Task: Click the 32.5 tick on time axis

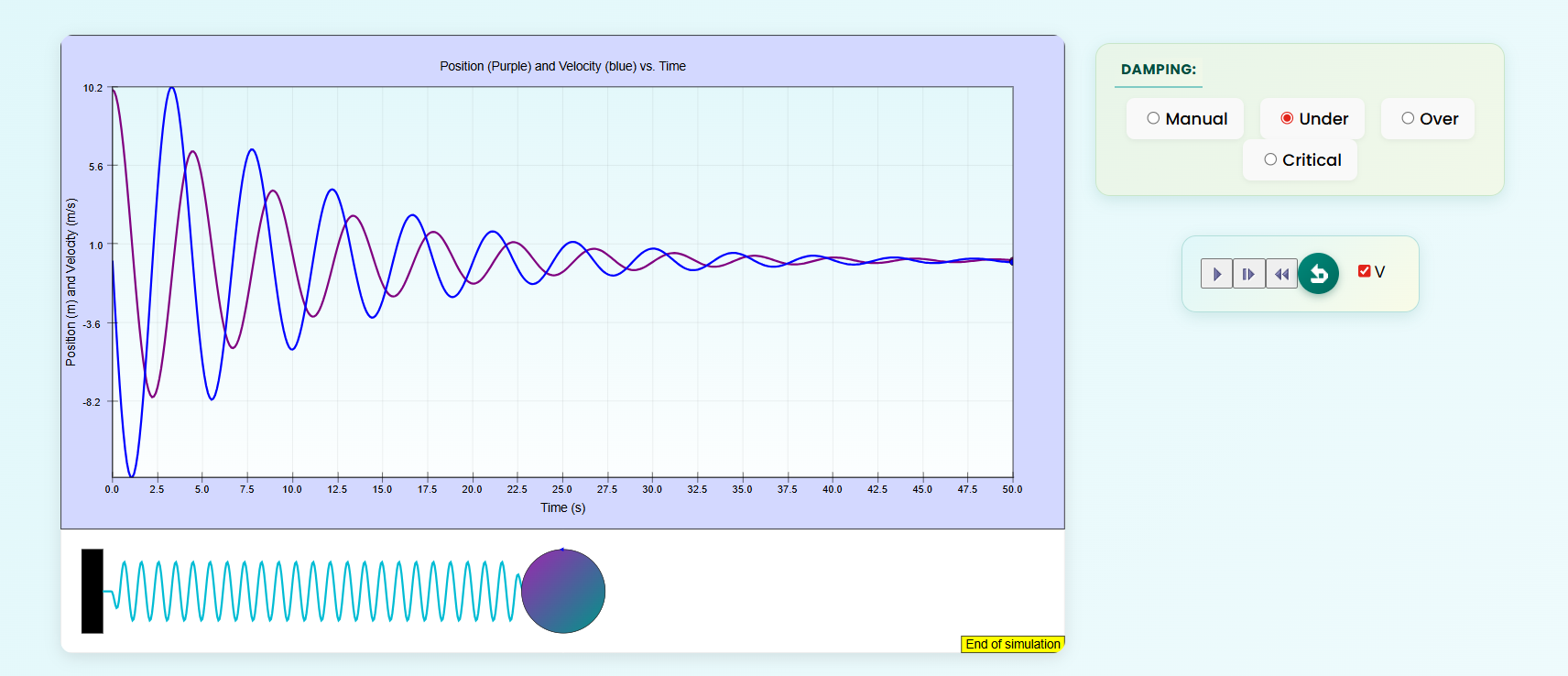Action: 697,489
